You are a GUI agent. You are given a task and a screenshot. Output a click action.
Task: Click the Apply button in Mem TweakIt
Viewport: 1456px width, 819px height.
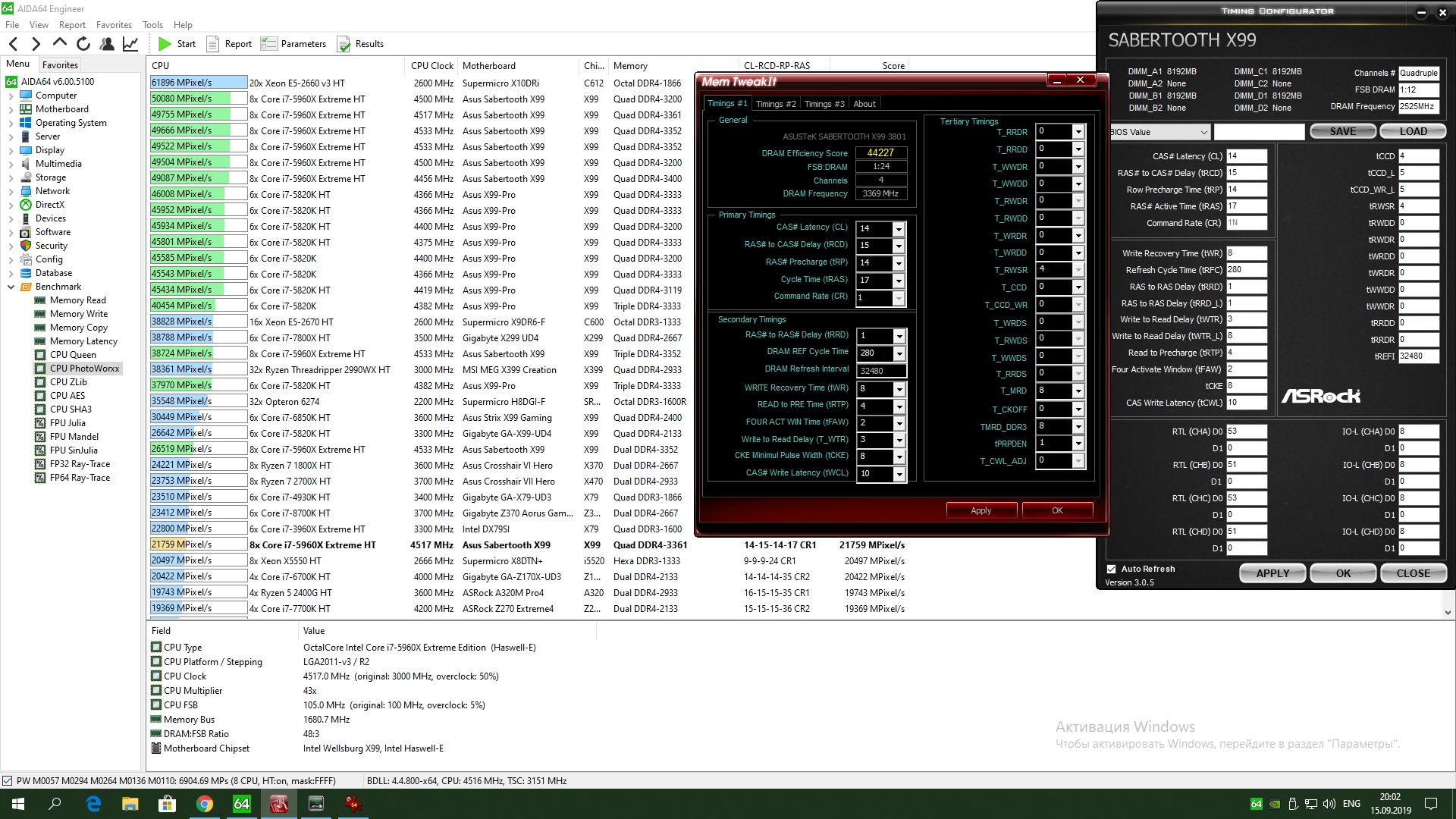pyautogui.click(x=981, y=510)
